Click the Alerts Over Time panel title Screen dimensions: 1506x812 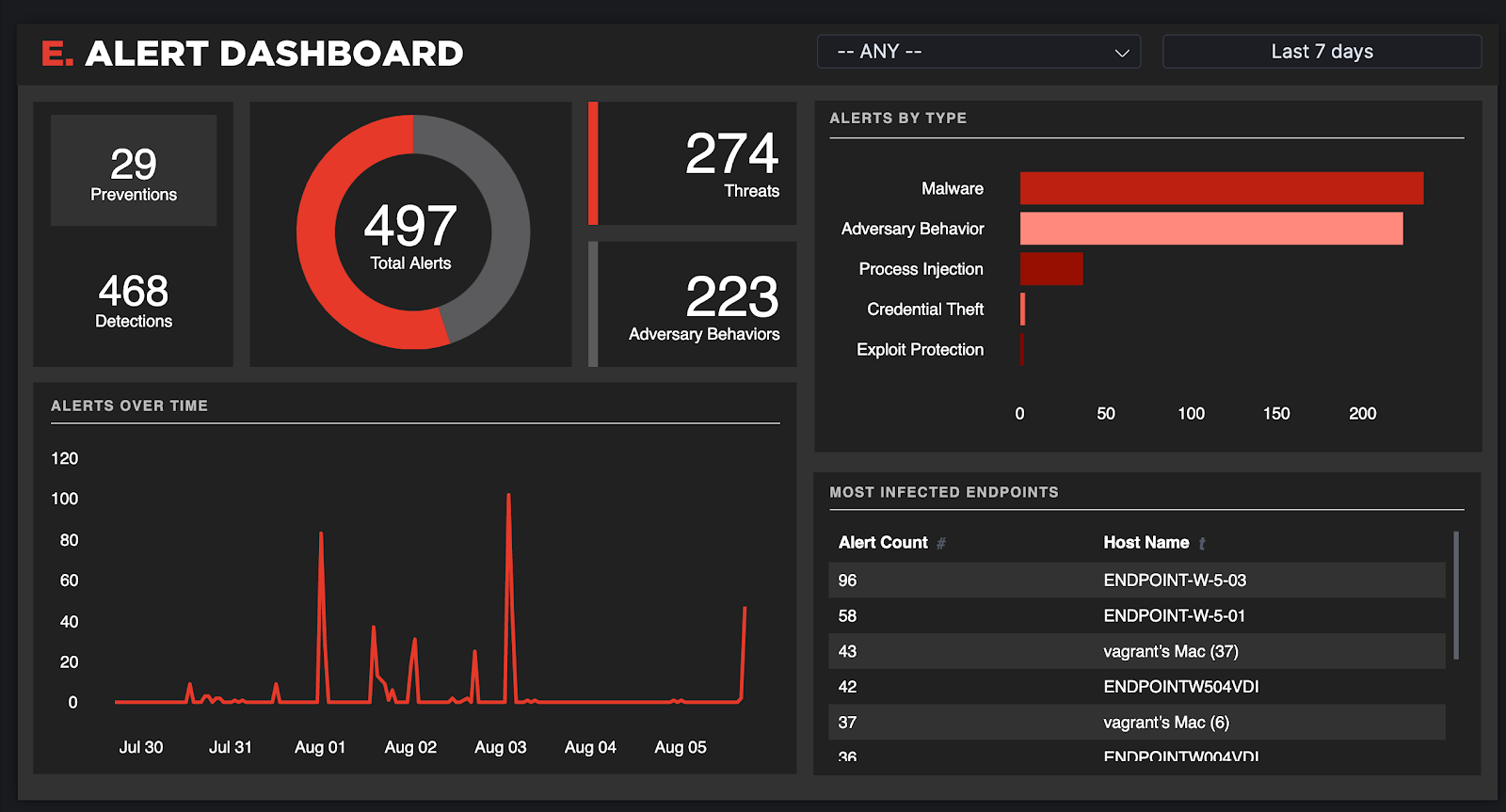coord(130,406)
